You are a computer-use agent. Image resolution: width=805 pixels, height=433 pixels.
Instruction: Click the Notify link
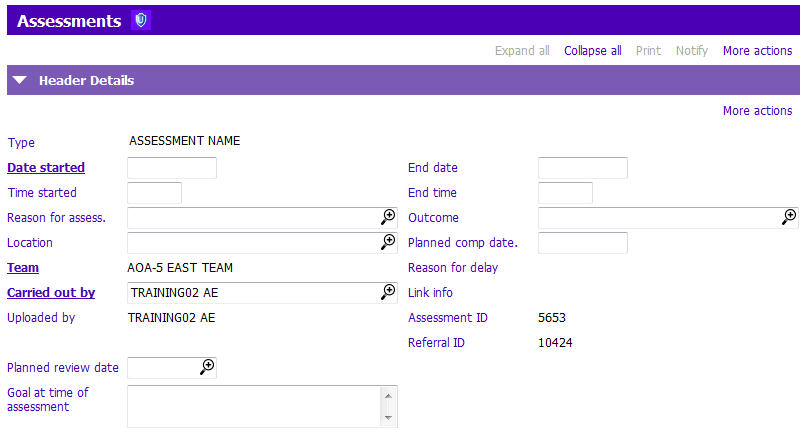click(692, 51)
